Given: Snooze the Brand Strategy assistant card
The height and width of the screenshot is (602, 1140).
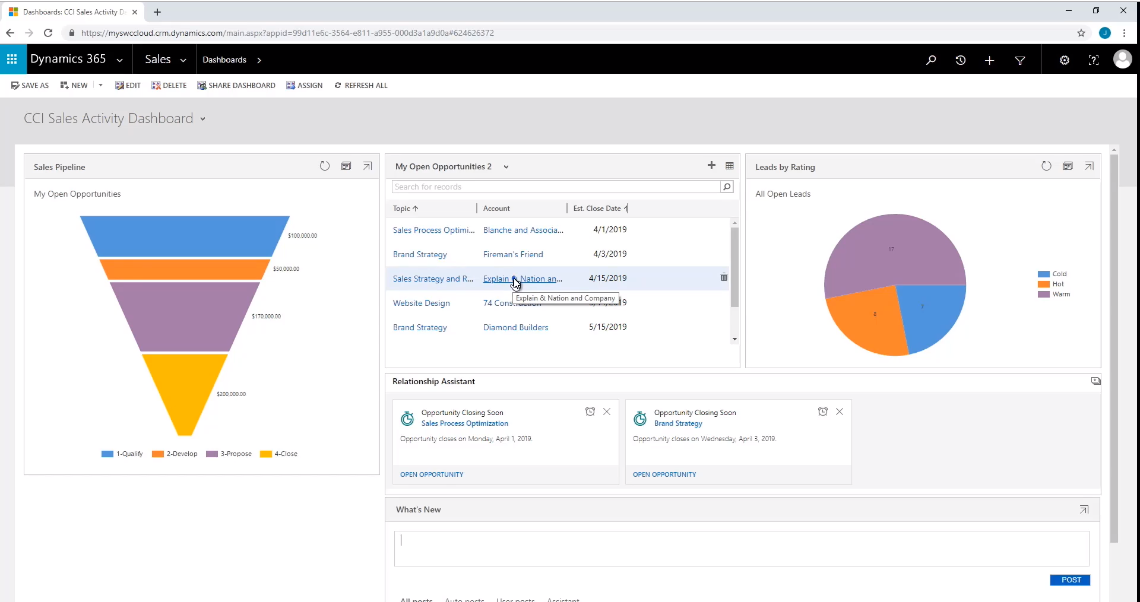Looking at the screenshot, I should [x=822, y=412].
